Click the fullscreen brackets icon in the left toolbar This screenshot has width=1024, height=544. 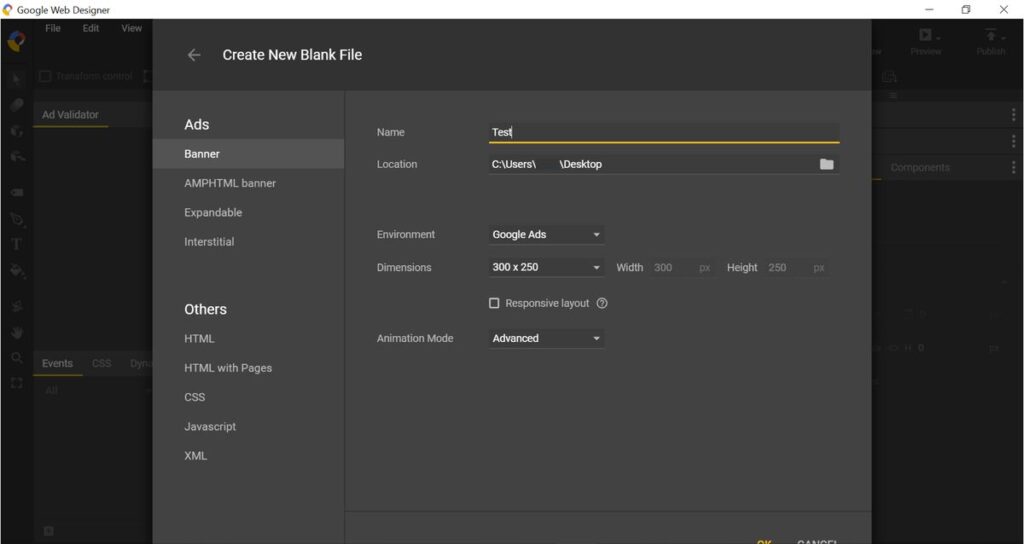17,383
